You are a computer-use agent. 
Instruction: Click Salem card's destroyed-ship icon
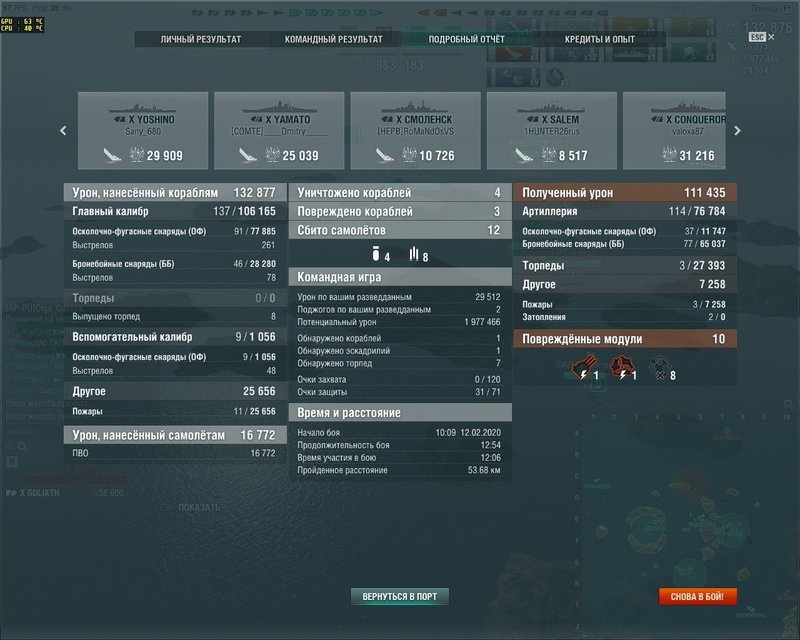524,155
